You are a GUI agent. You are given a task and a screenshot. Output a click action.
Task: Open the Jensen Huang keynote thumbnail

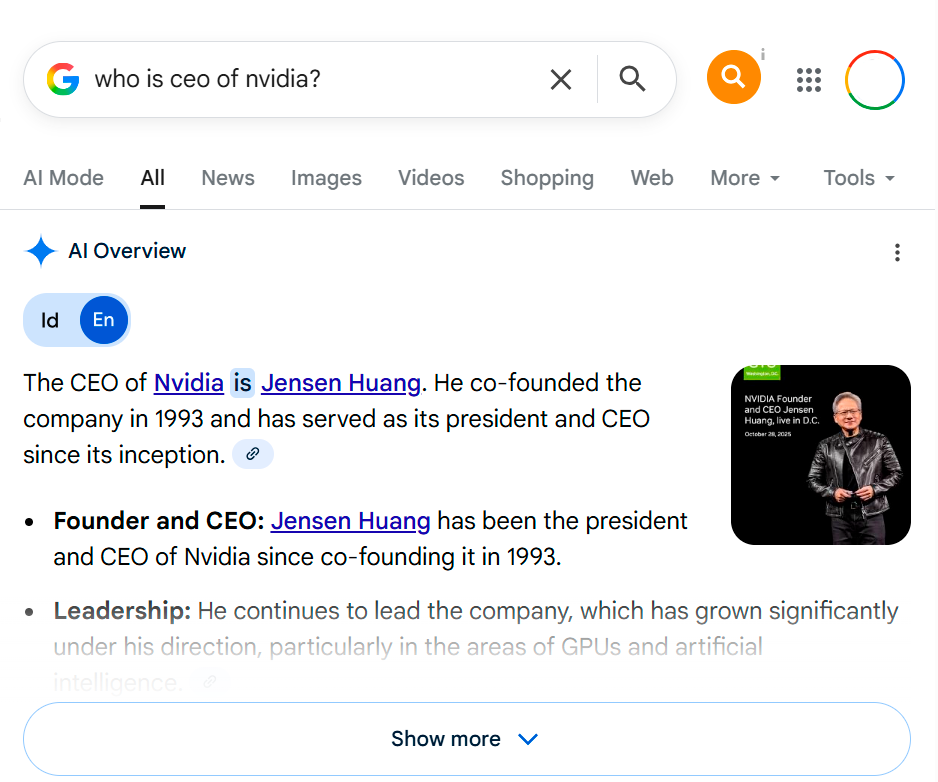[821, 455]
